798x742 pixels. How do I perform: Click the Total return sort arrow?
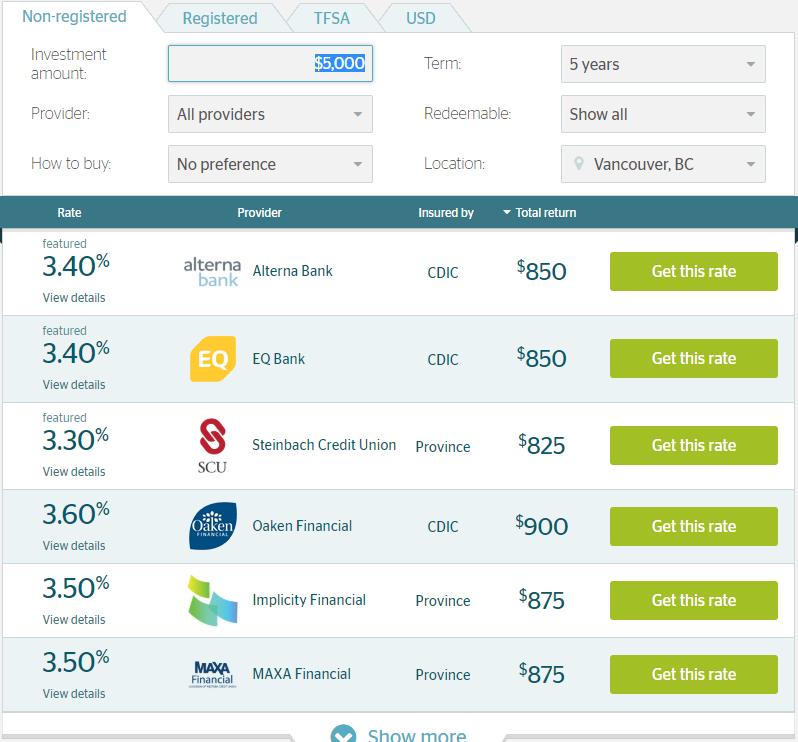pos(506,212)
